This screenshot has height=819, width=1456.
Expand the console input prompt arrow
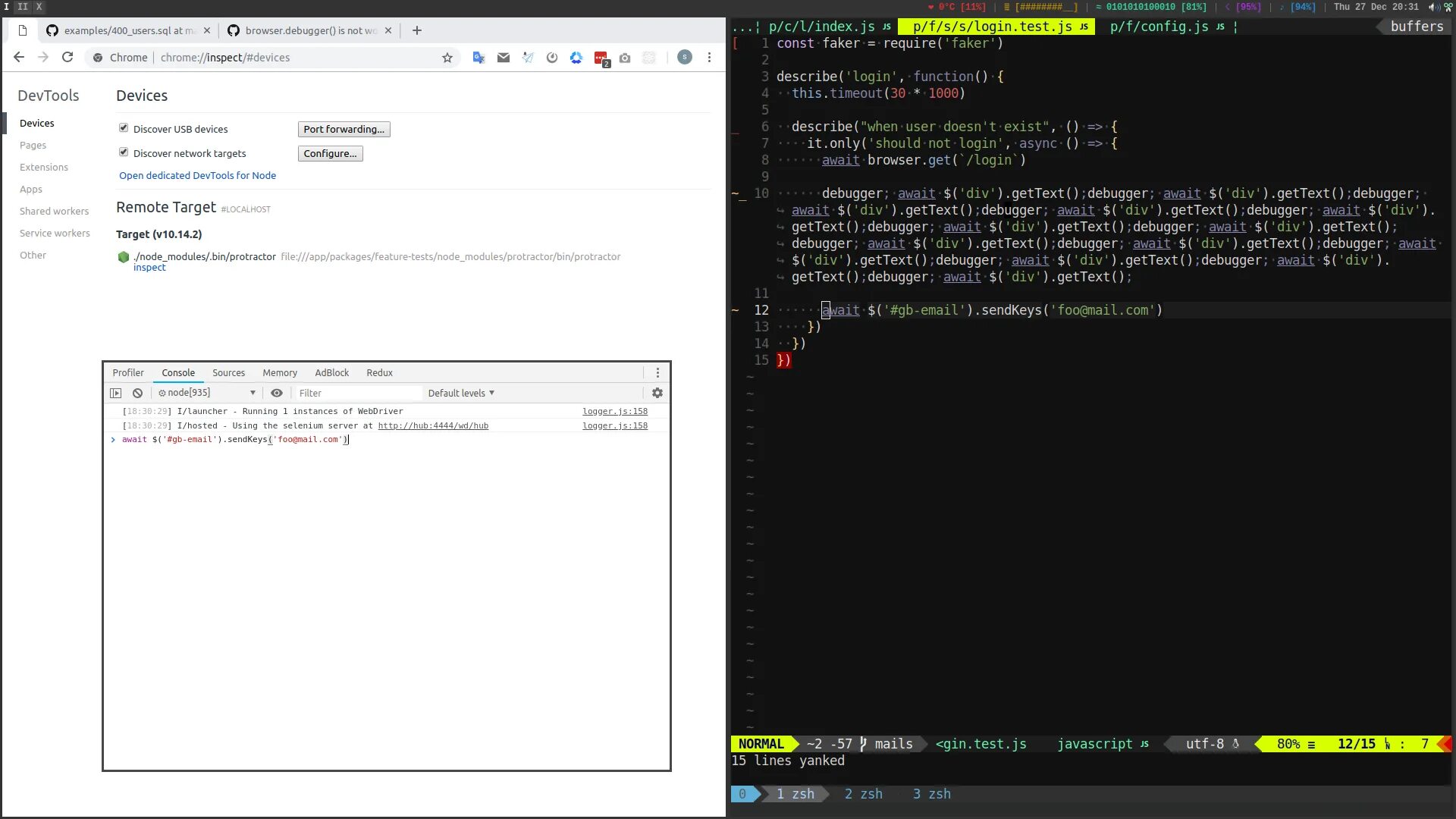tap(113, 440)
